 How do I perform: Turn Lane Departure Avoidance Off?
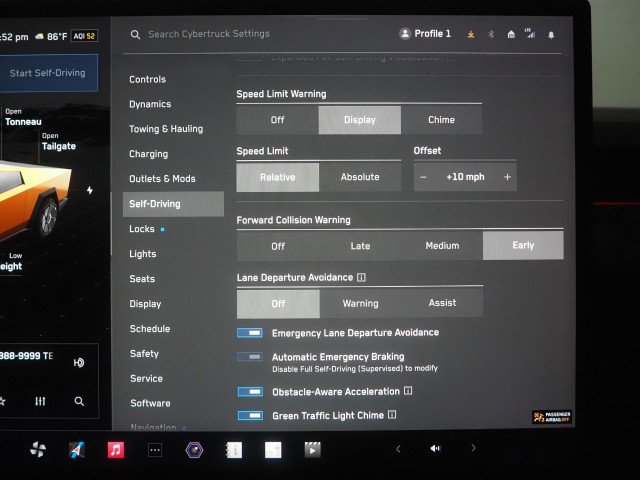(x=278, y=304)
